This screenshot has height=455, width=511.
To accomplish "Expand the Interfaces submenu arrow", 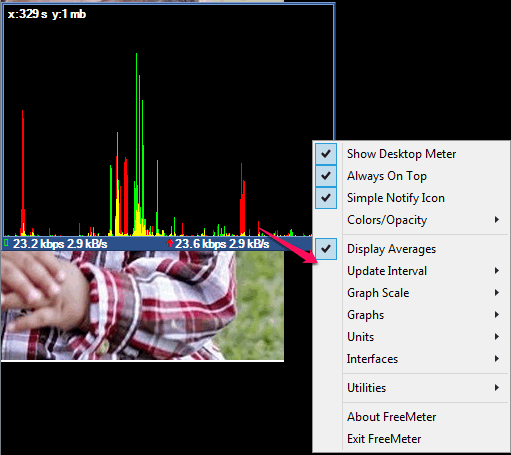I will (x=497, y=359).
